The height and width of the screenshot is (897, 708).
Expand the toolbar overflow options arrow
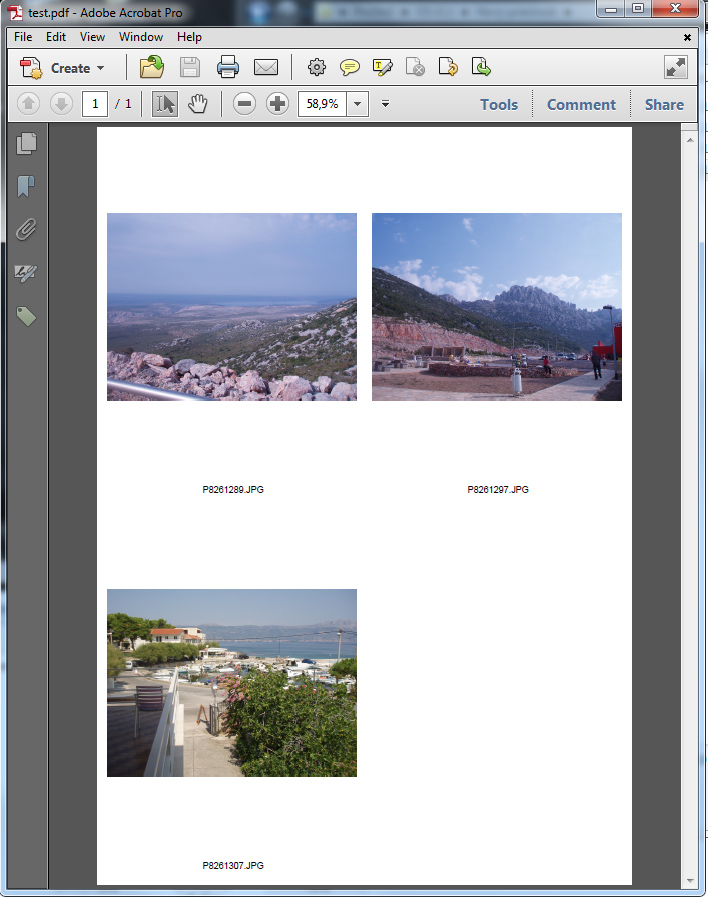coord(385,104)
